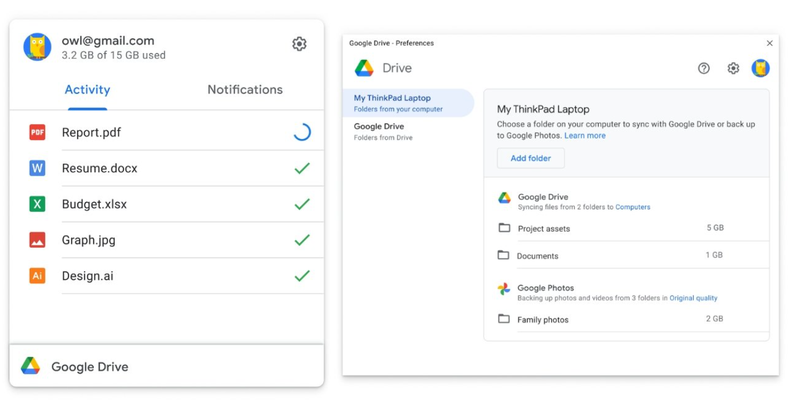
Task: Open the Computers link
Action: tap(632, 208)
